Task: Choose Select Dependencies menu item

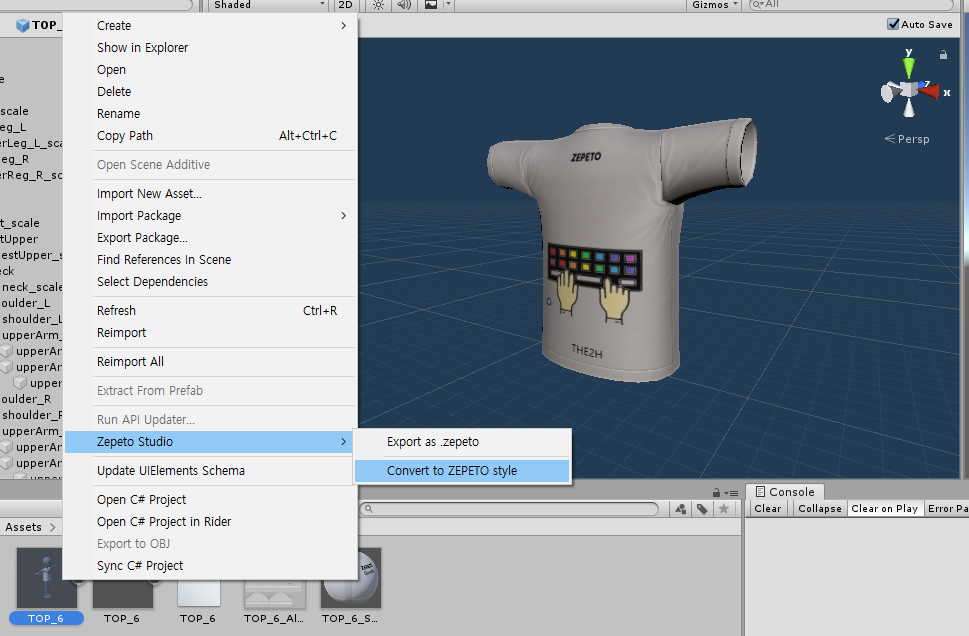Action: tap(210, 281)
